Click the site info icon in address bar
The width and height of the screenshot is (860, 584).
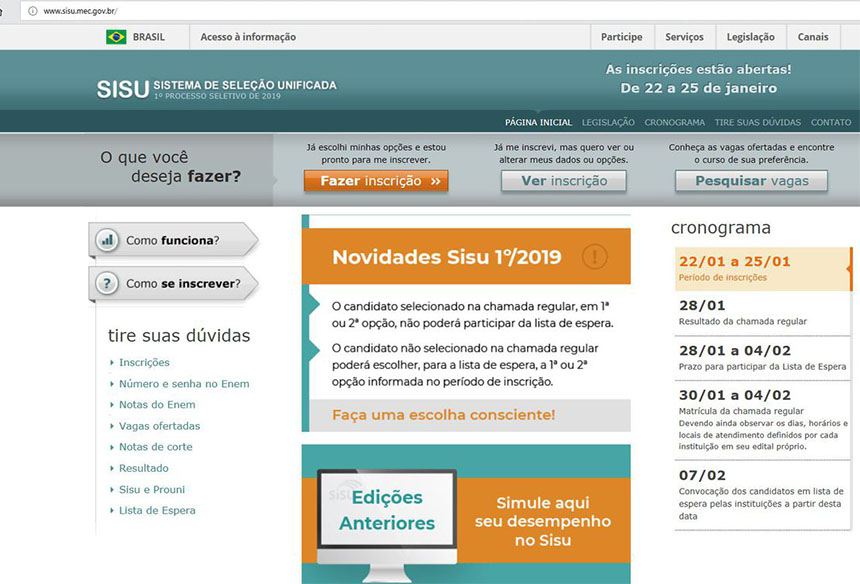[33, 10]
